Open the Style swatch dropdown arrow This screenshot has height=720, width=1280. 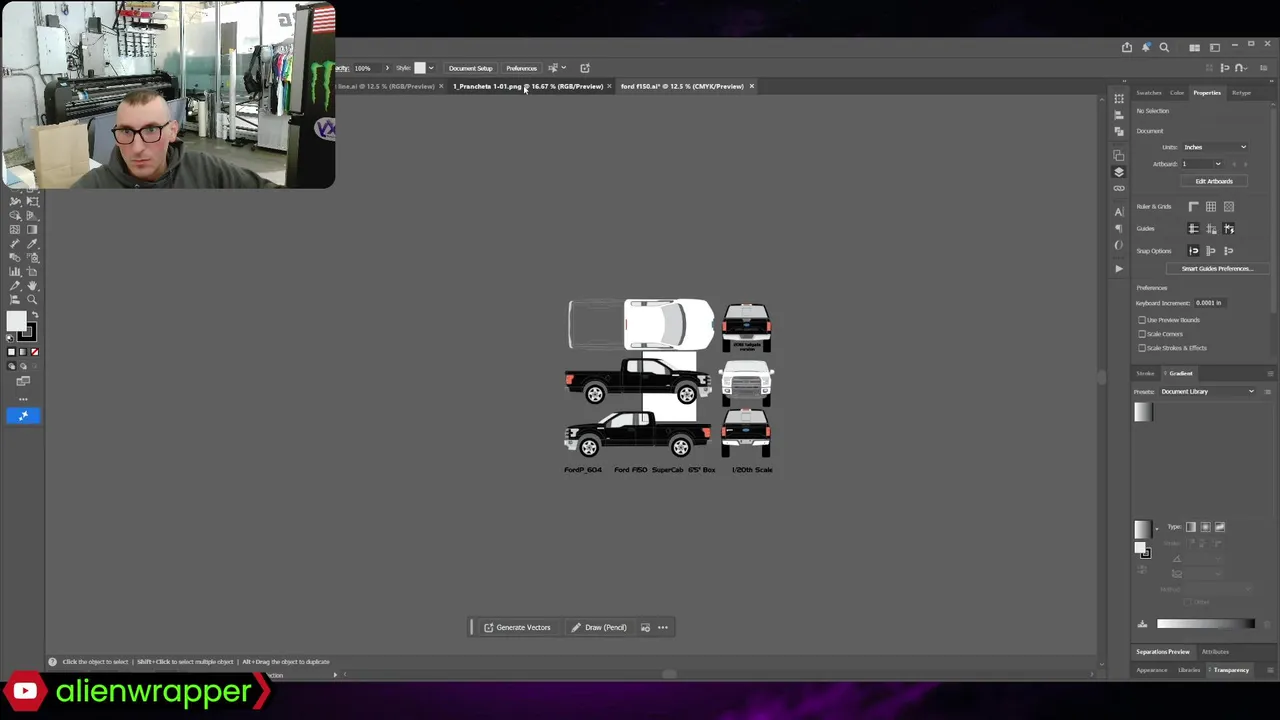[x=431, y=68]
